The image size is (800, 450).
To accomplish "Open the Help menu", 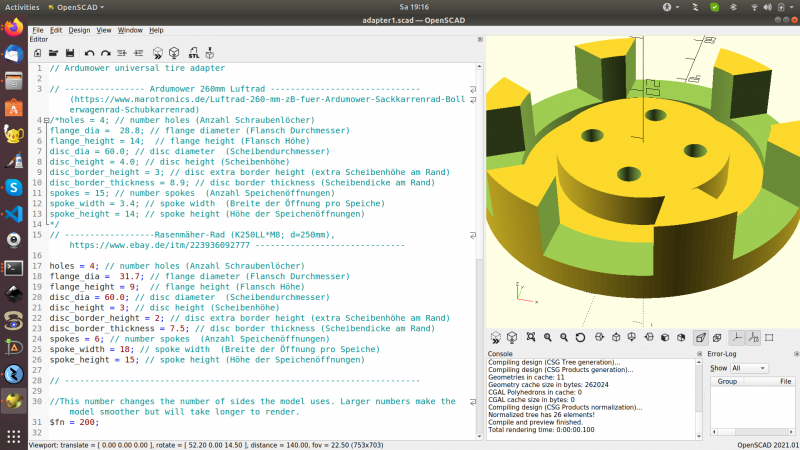I will tap(156, 30).
